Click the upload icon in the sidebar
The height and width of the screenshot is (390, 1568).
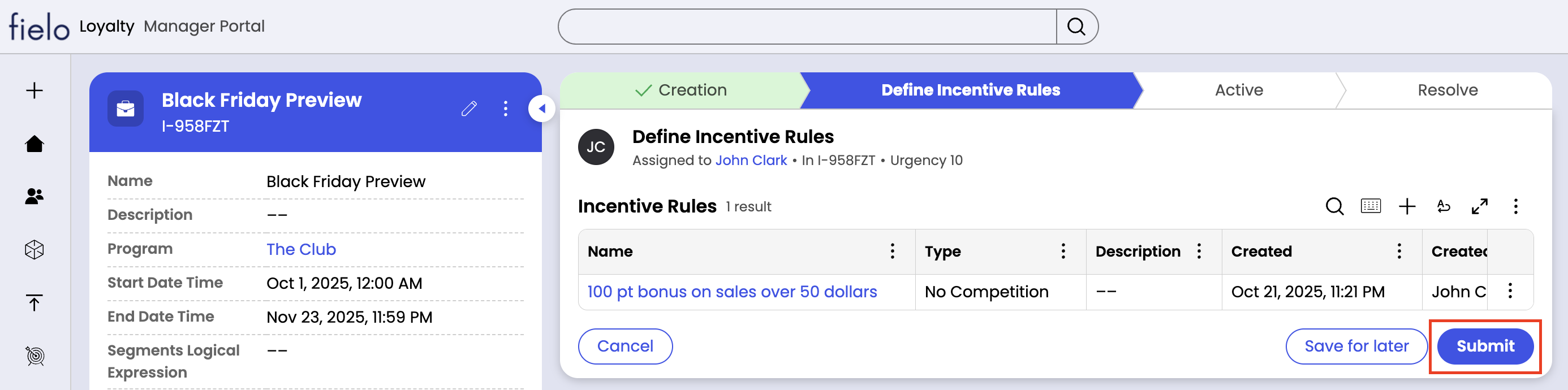[x=34, y=302]
